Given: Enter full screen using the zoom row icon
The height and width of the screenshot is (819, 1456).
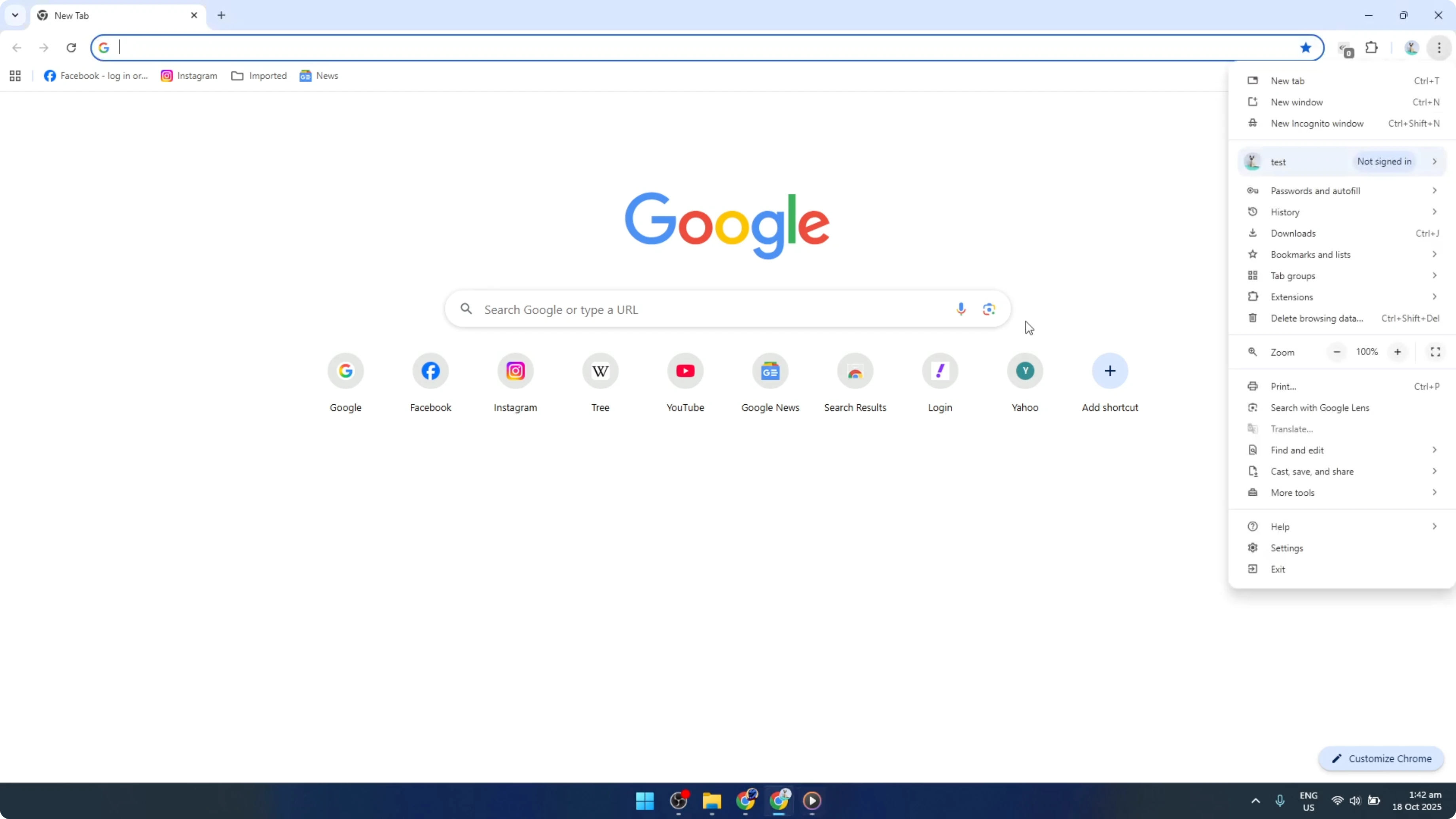Looking at the screenshot, I should click(x=1435, y=352).
